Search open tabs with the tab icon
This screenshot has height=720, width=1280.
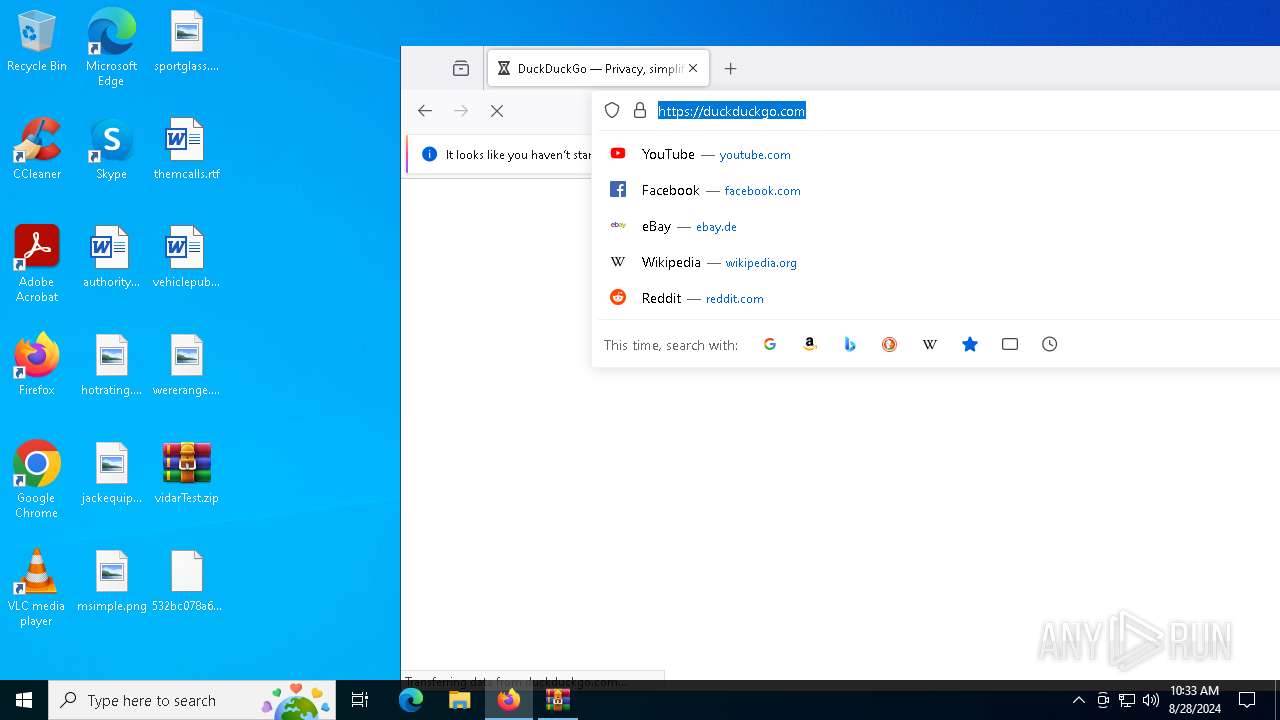[1010, 344]
